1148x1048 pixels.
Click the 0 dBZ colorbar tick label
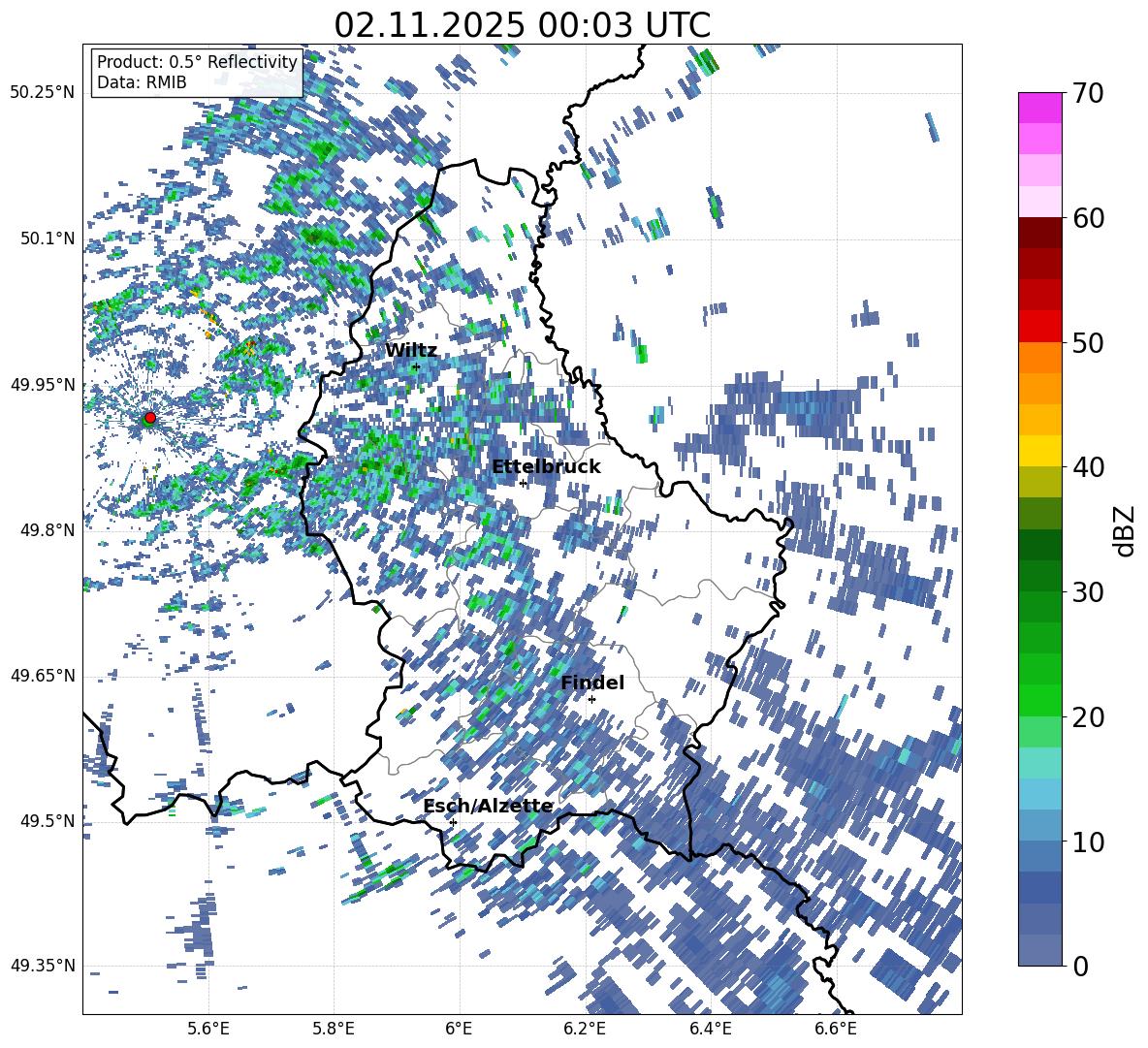click(1081, 967)
